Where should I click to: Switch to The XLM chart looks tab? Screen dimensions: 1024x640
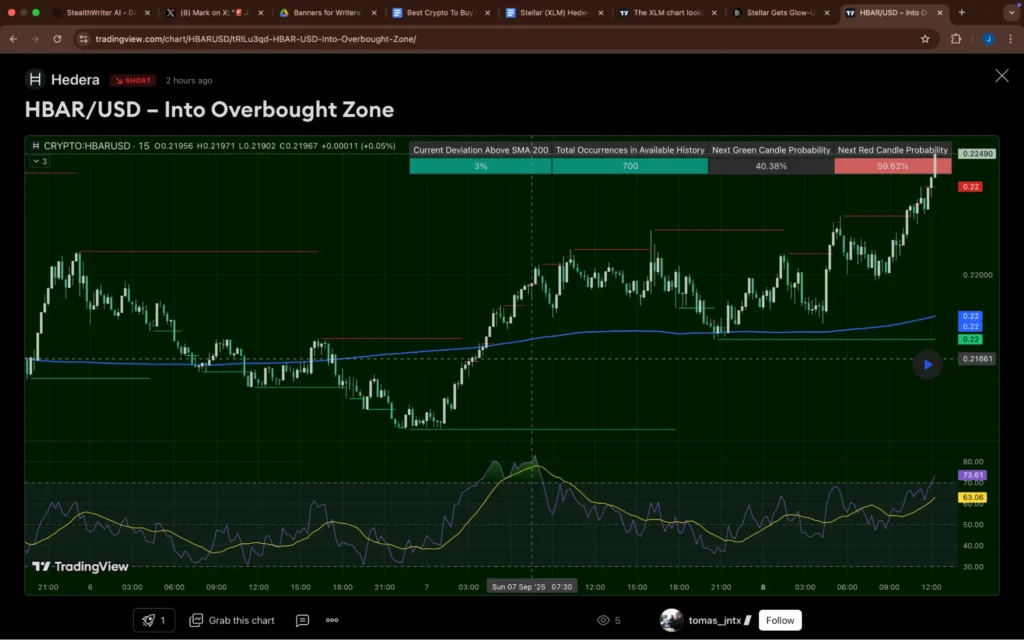666,12
